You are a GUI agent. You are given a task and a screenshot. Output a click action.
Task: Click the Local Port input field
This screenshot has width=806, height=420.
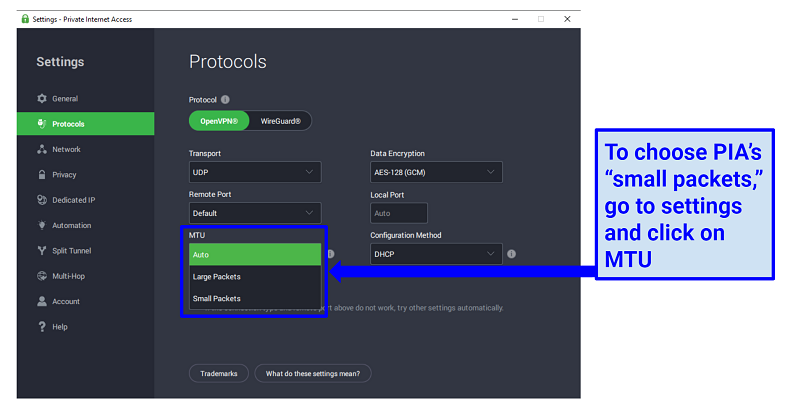click(x=399, y=213)
